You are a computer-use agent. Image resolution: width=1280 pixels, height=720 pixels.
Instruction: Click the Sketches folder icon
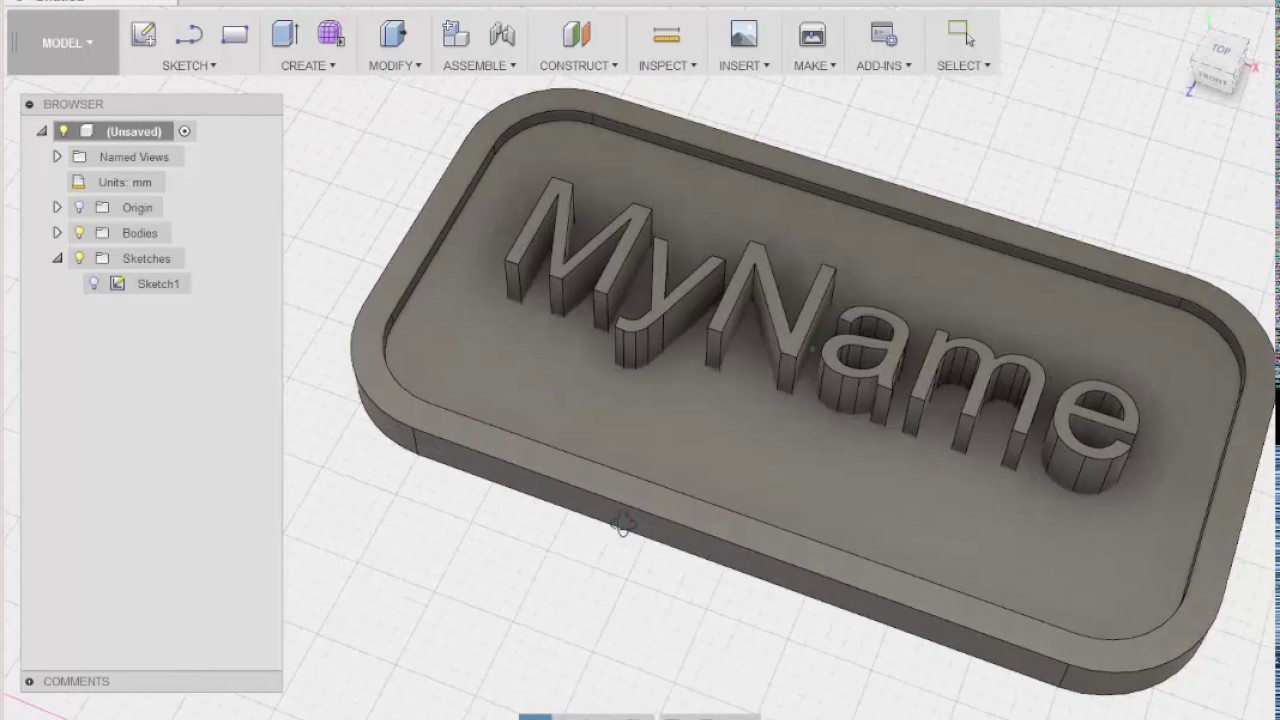[x=102, y=258]
